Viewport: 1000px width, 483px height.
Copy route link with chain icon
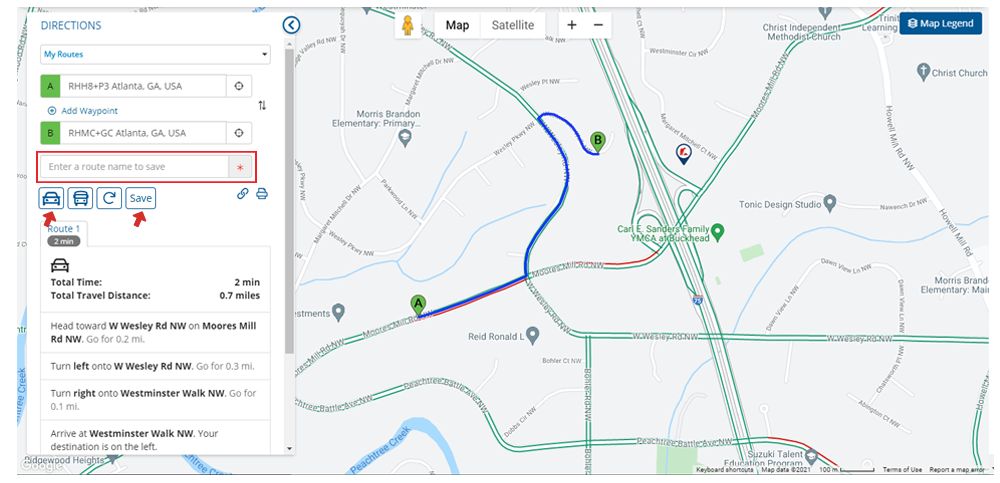pyautogui.click(x=243, y=194)
